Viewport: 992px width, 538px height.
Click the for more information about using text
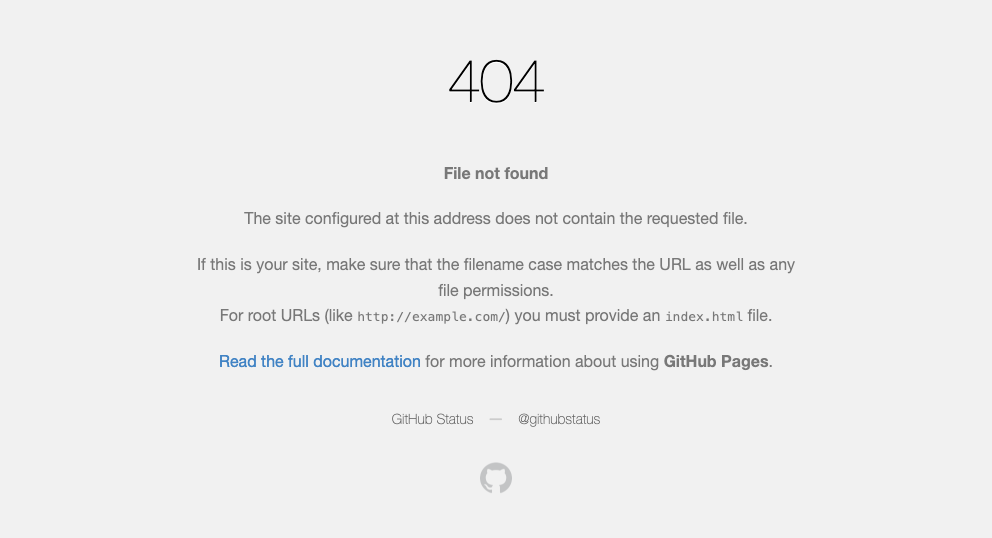[542, 361]
